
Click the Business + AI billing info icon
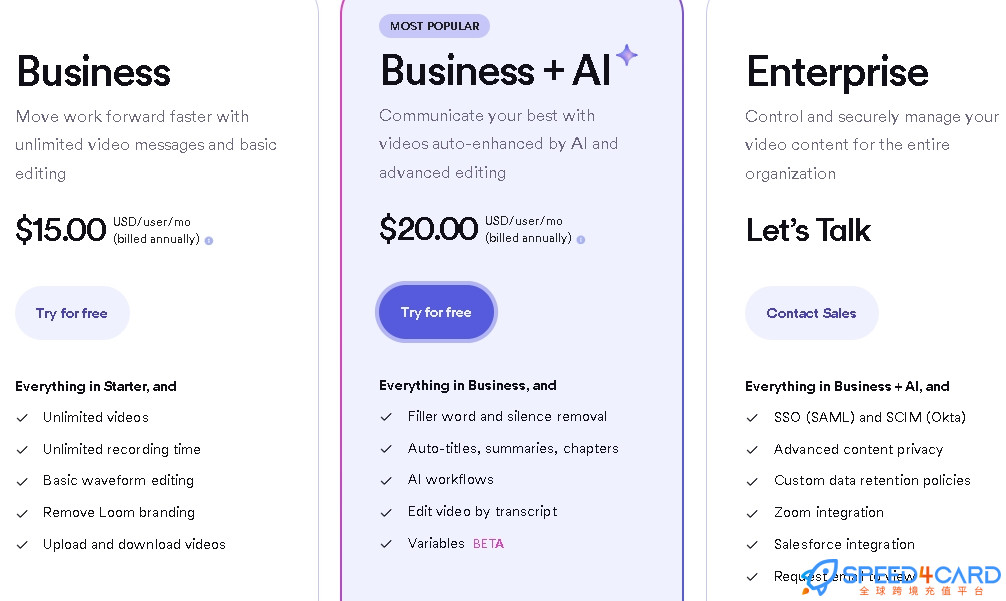pyautogui.click(x=581, y=240)
